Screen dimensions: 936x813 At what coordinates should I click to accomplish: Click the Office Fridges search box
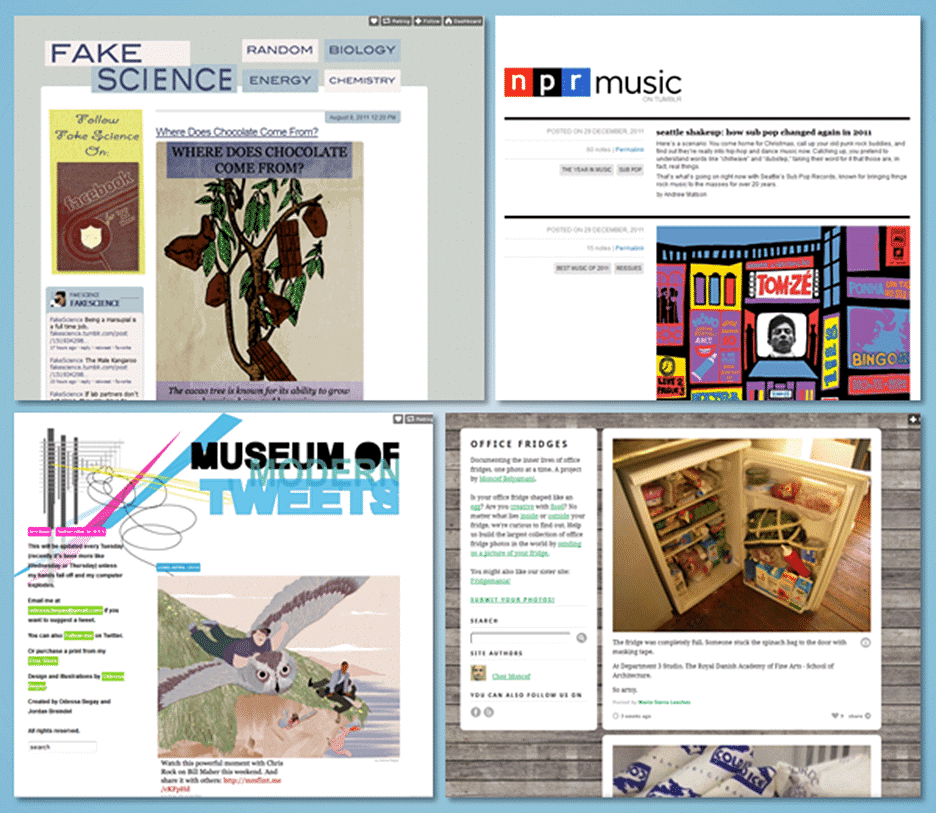click(520, 637)
